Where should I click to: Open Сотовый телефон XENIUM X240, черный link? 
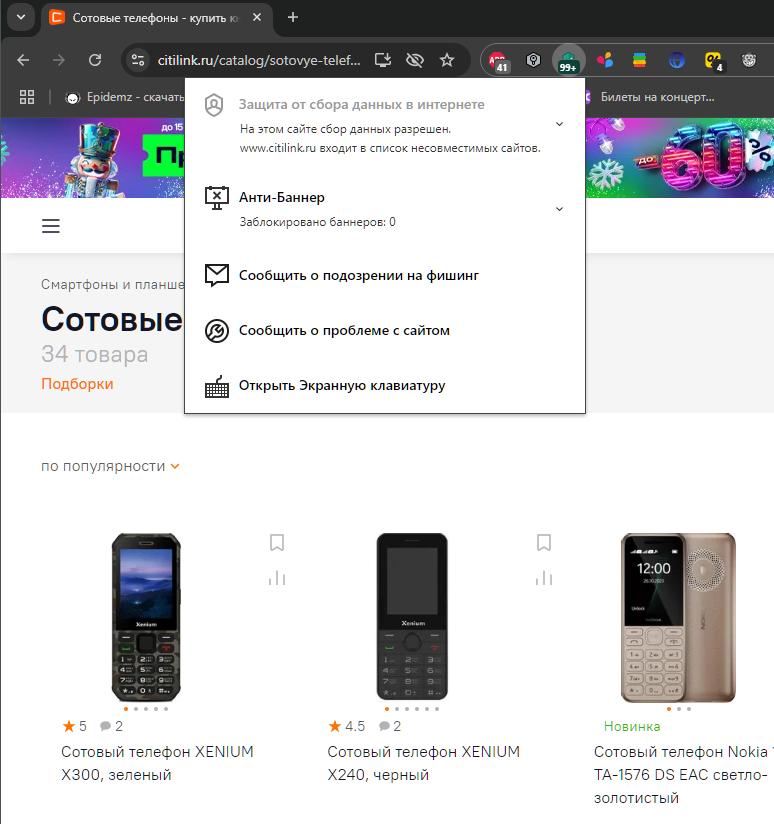(x=424, y=764)
